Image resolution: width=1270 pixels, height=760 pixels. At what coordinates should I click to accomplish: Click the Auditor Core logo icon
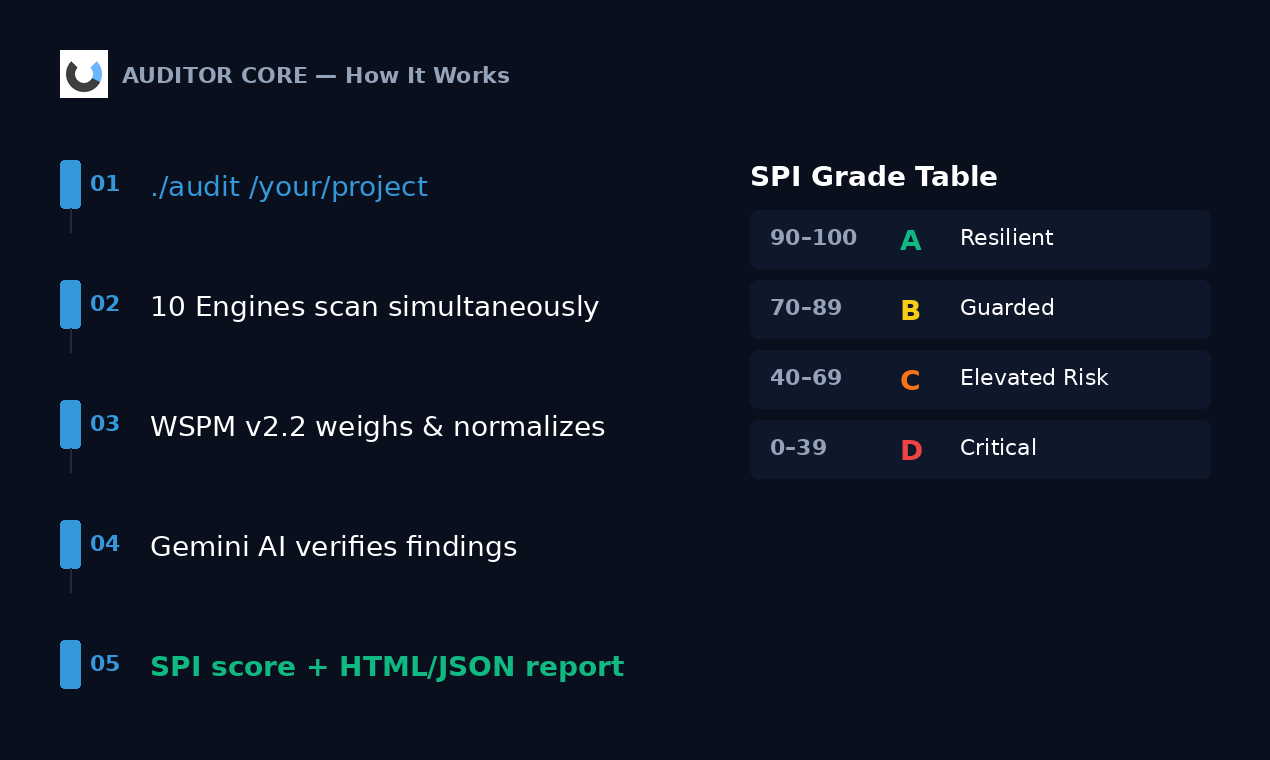tap(83, 73)
